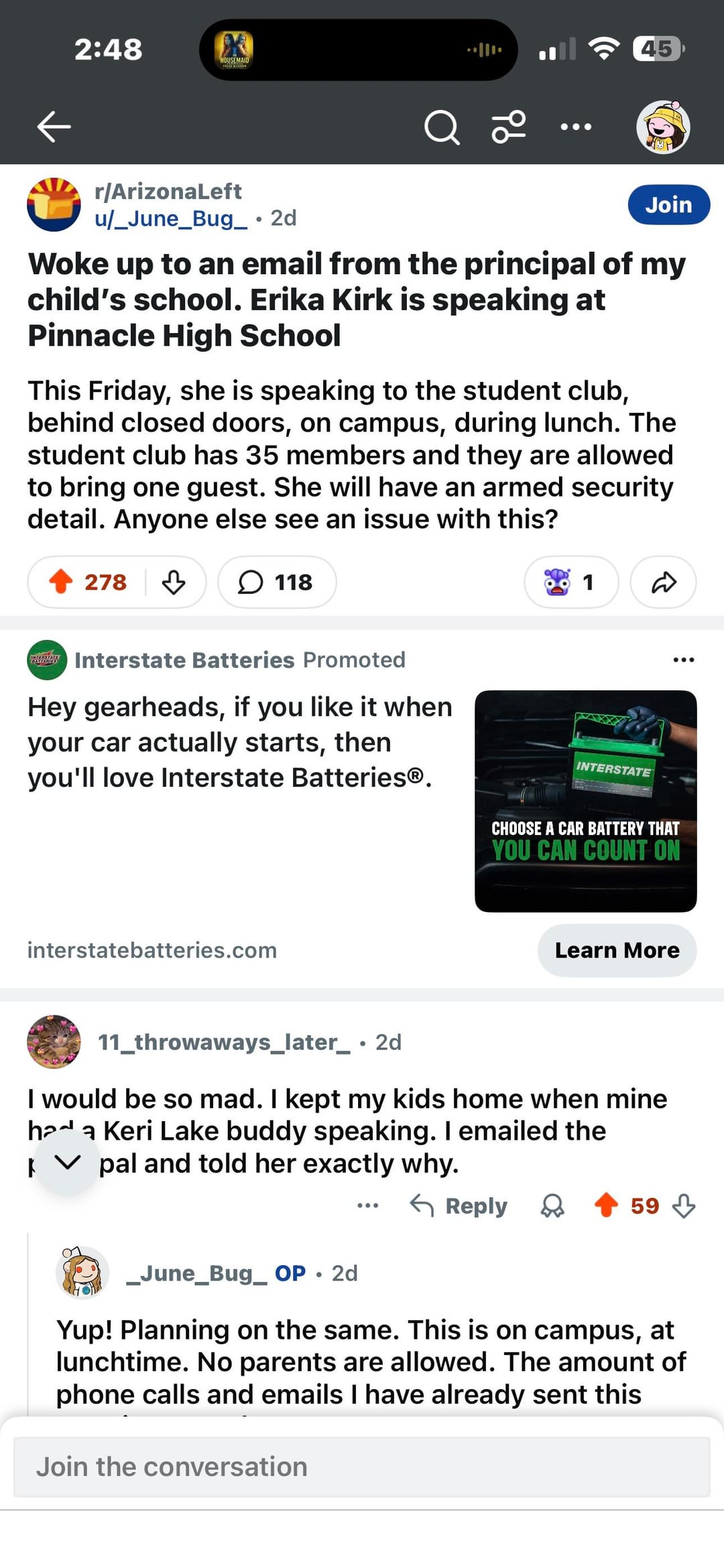Share the post using arrow icon

click(663, 582)
